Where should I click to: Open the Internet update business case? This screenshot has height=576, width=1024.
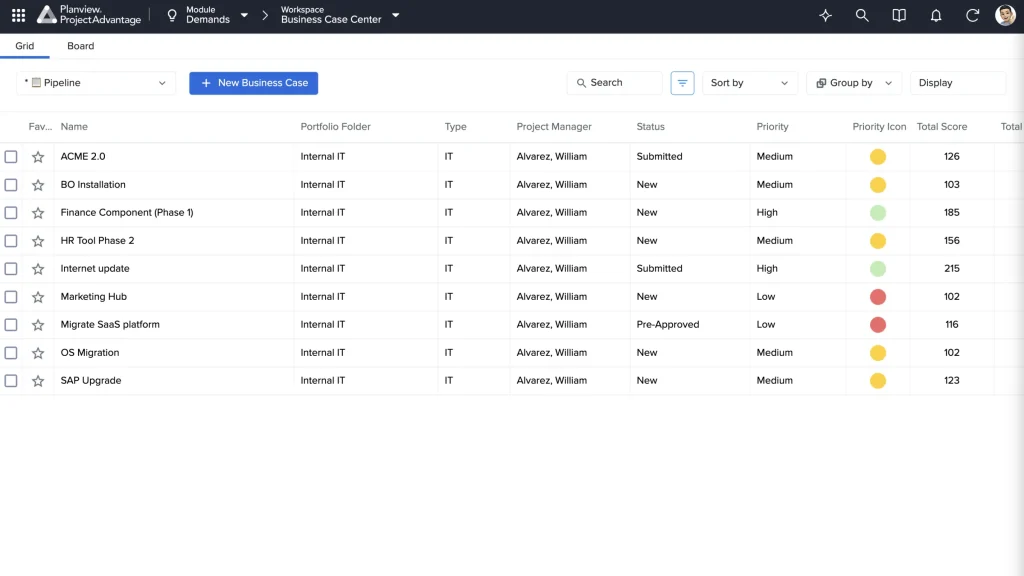pyautogui.click(x=95, y=268)
